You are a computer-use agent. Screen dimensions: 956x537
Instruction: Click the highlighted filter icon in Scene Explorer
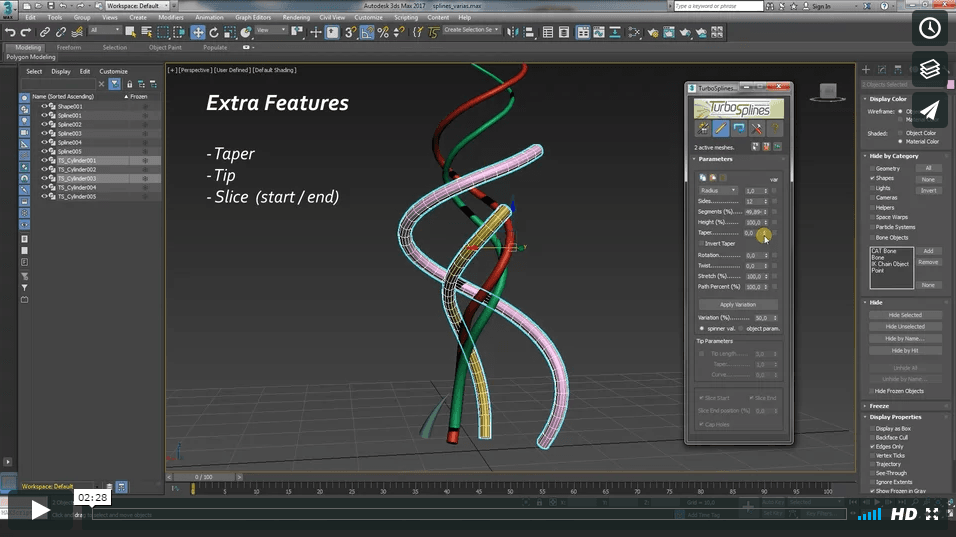point(115,84)
